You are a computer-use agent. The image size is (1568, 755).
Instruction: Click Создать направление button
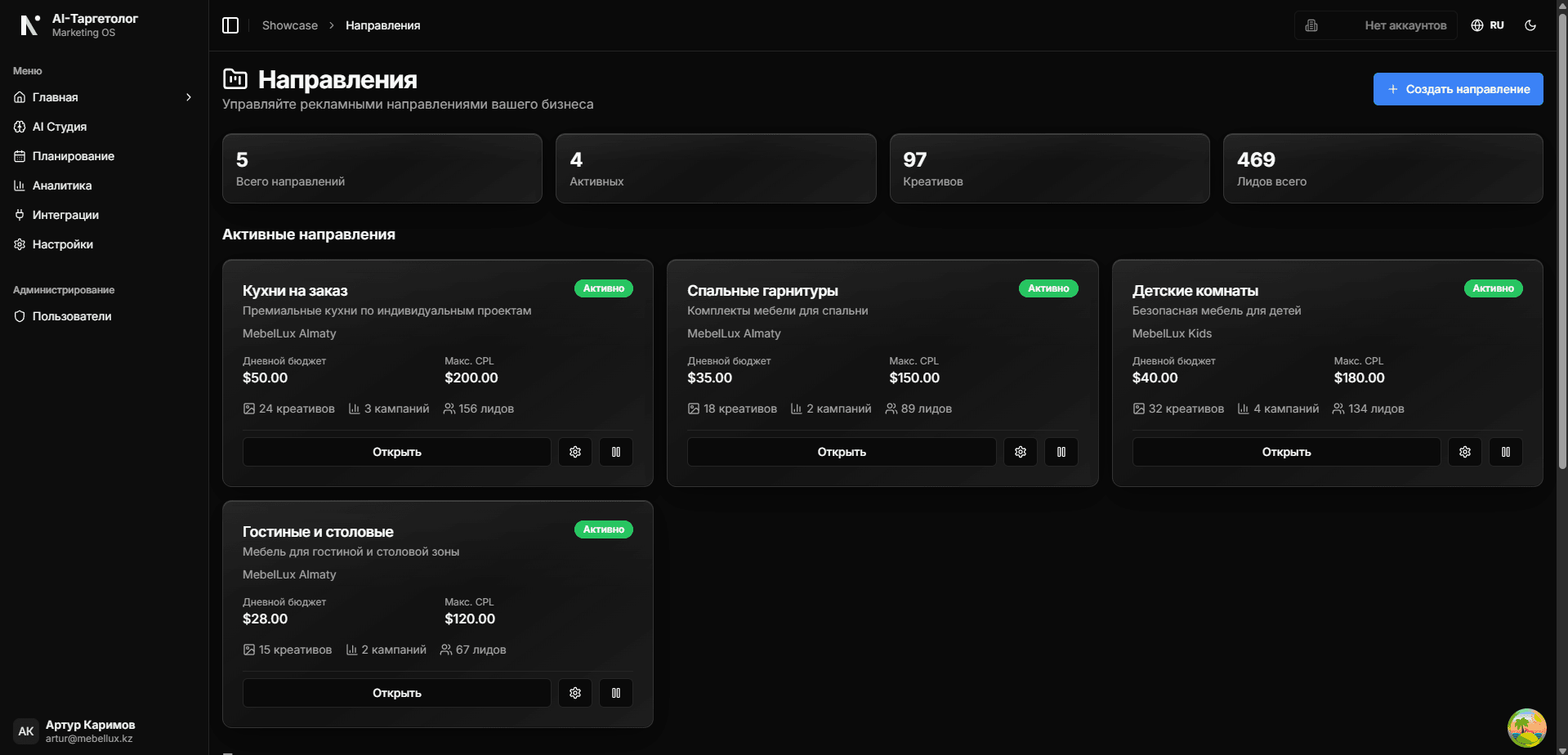point(1458,89)
